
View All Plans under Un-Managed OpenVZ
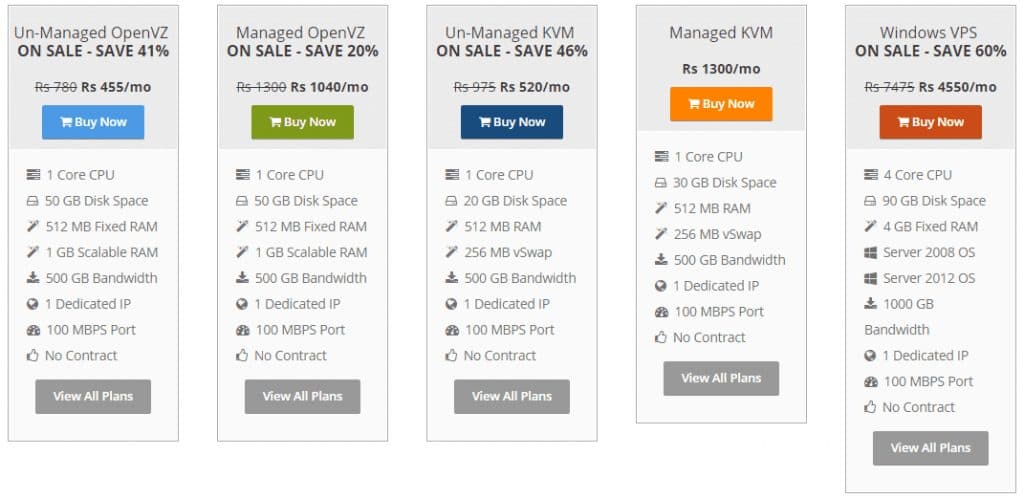(x=93, y=396)
